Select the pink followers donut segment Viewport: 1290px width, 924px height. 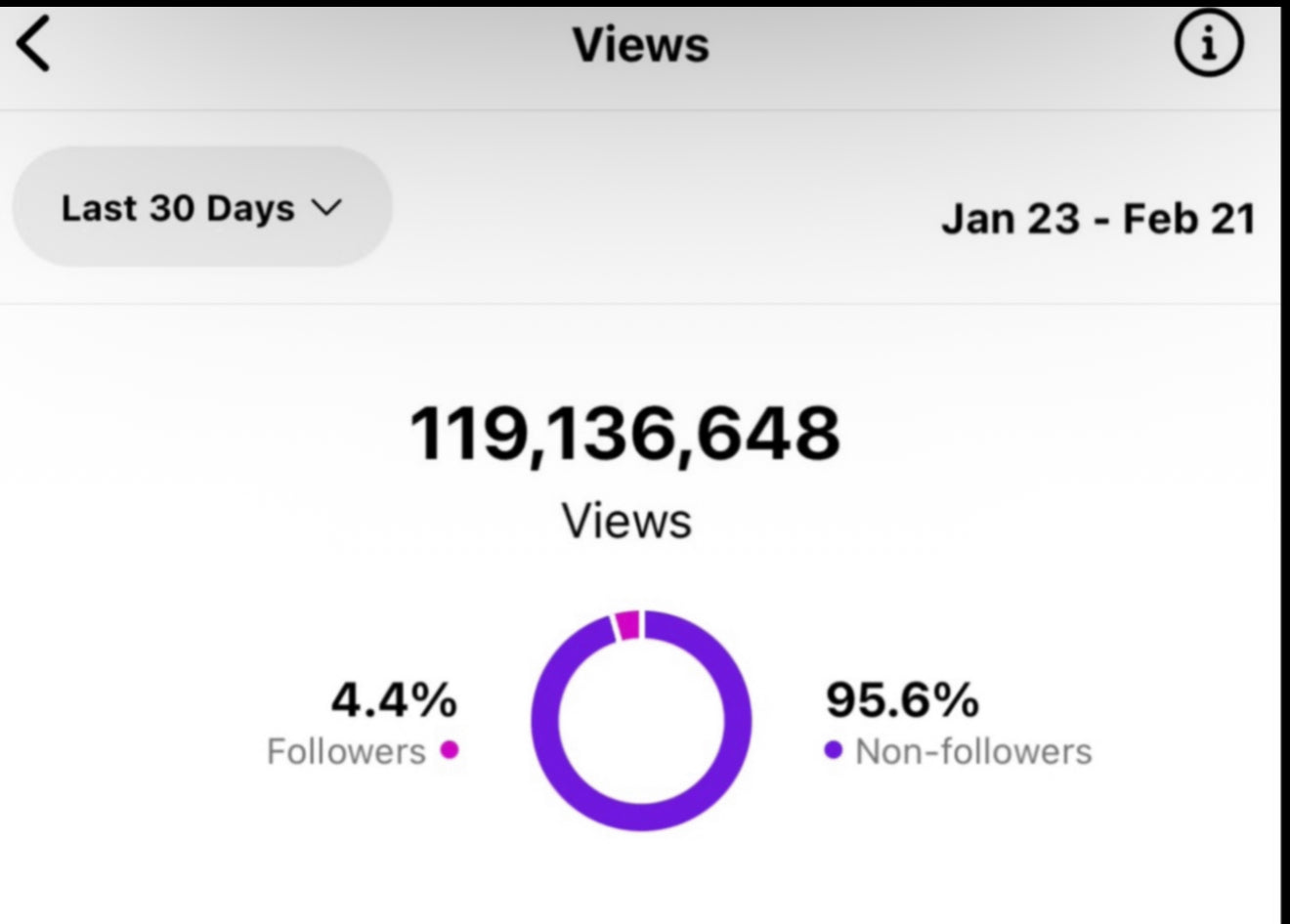click(x=627, y=625)
